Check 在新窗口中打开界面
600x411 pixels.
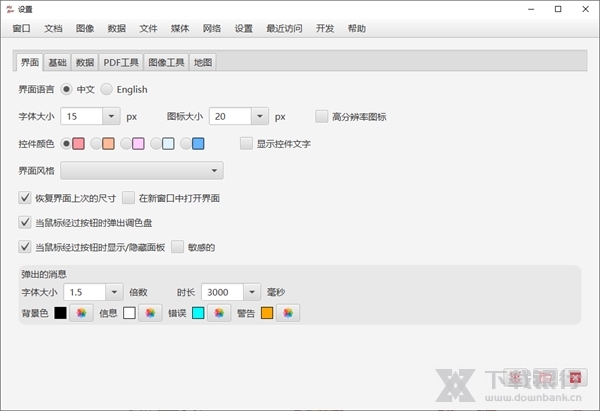point(128,198)
